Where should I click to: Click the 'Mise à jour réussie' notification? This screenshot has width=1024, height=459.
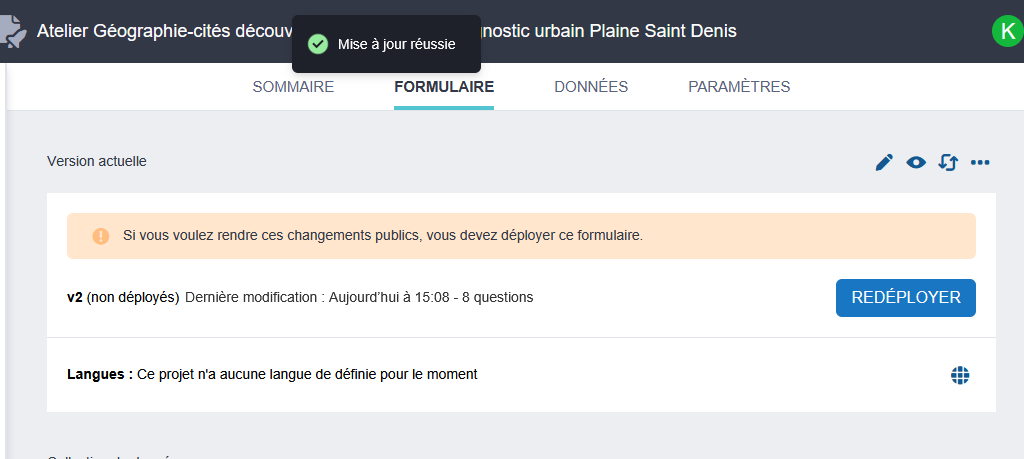(x=396, y=44)
